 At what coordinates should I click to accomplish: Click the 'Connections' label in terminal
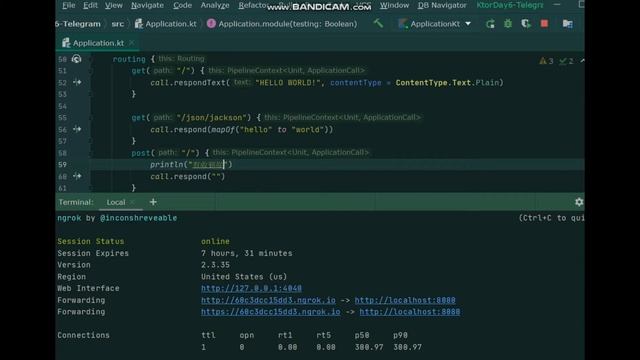click(83, 335)
